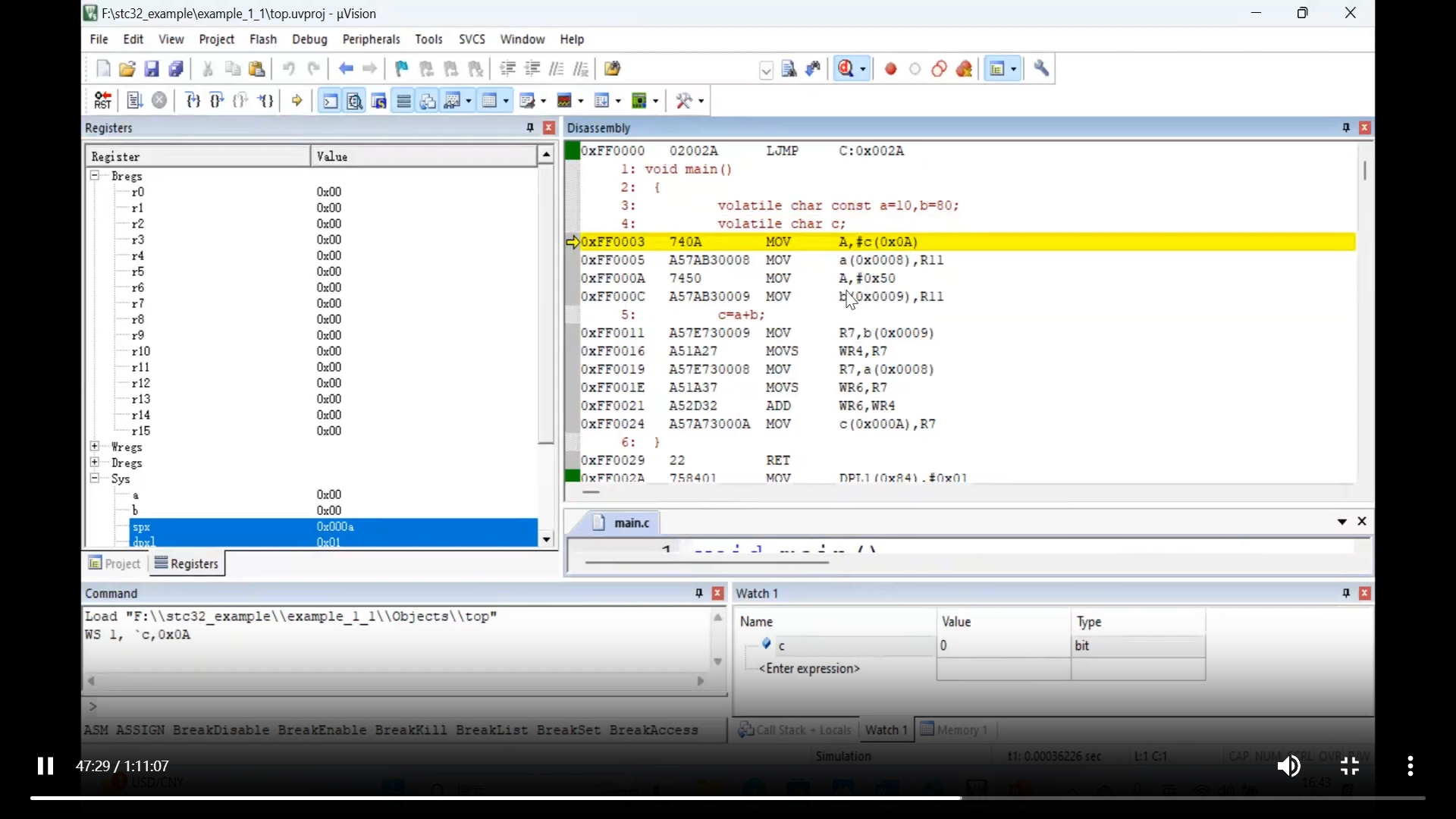This screenshot has width=1456, height=819.
Task: Toggle Memory windows button
Action: [x=490, y=101]
